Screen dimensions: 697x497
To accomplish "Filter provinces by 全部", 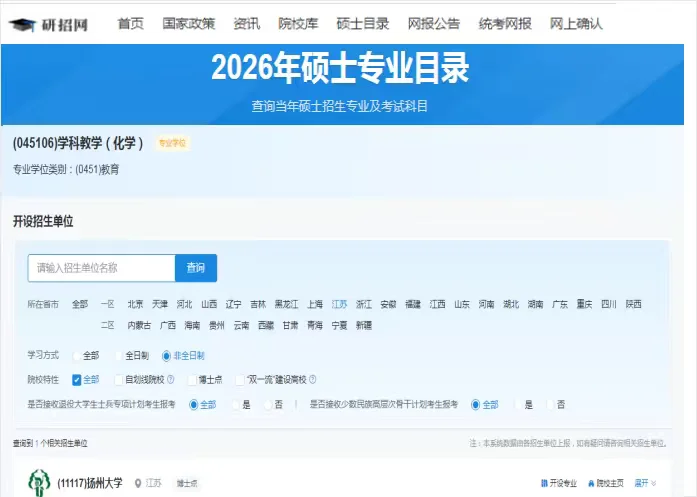I will tap(80, 305).
